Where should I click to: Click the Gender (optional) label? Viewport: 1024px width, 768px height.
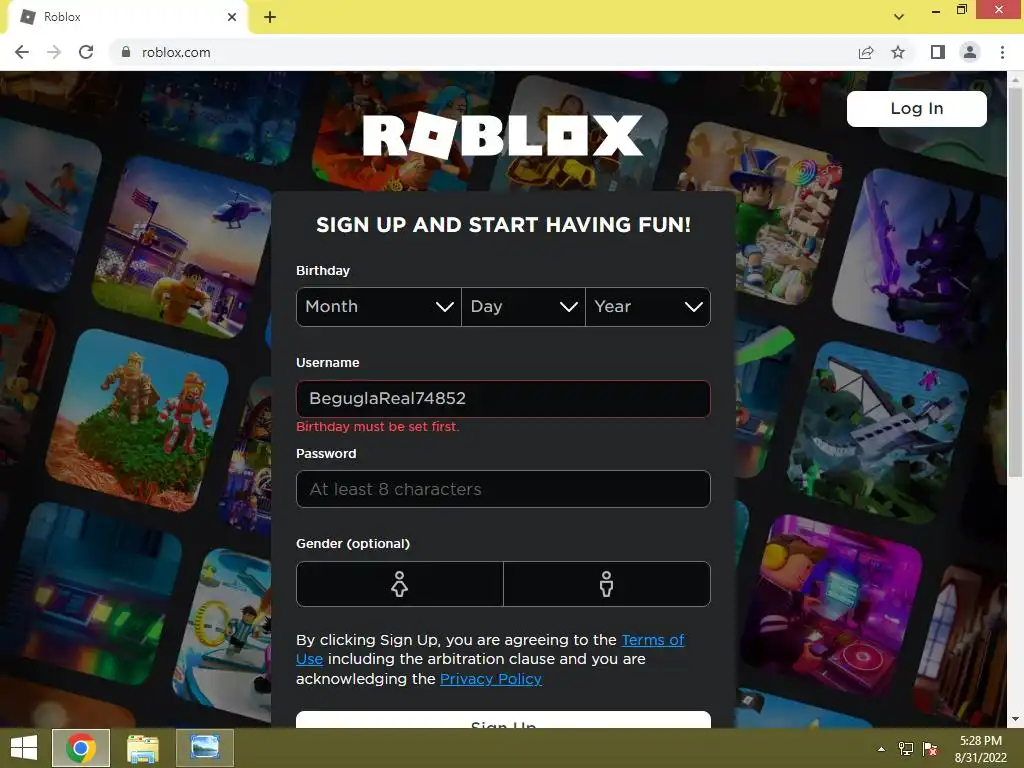[353, 543]
